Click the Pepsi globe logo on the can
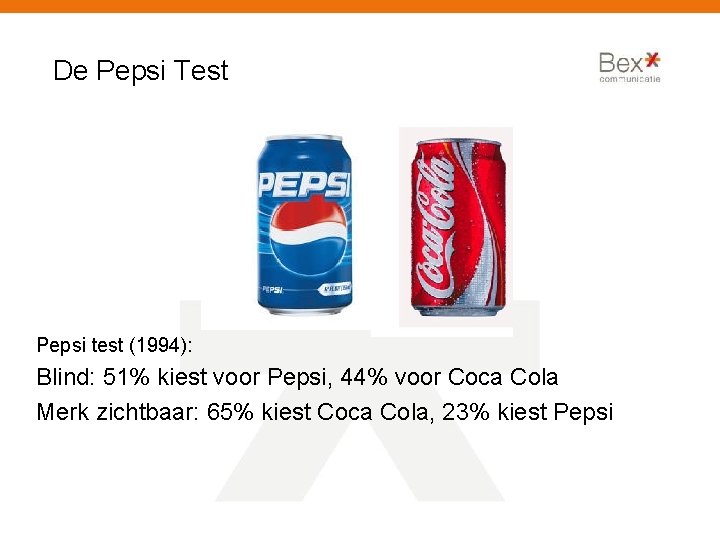The image size is (720, 540). pyautogui.click(x=308, y=236)
